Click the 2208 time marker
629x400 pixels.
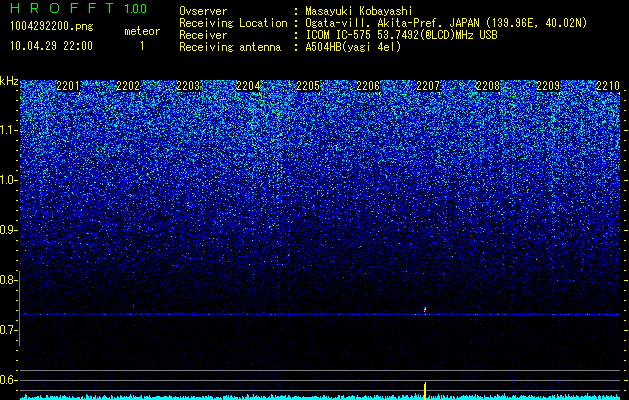pyautogui.click(x=488, y=86)
